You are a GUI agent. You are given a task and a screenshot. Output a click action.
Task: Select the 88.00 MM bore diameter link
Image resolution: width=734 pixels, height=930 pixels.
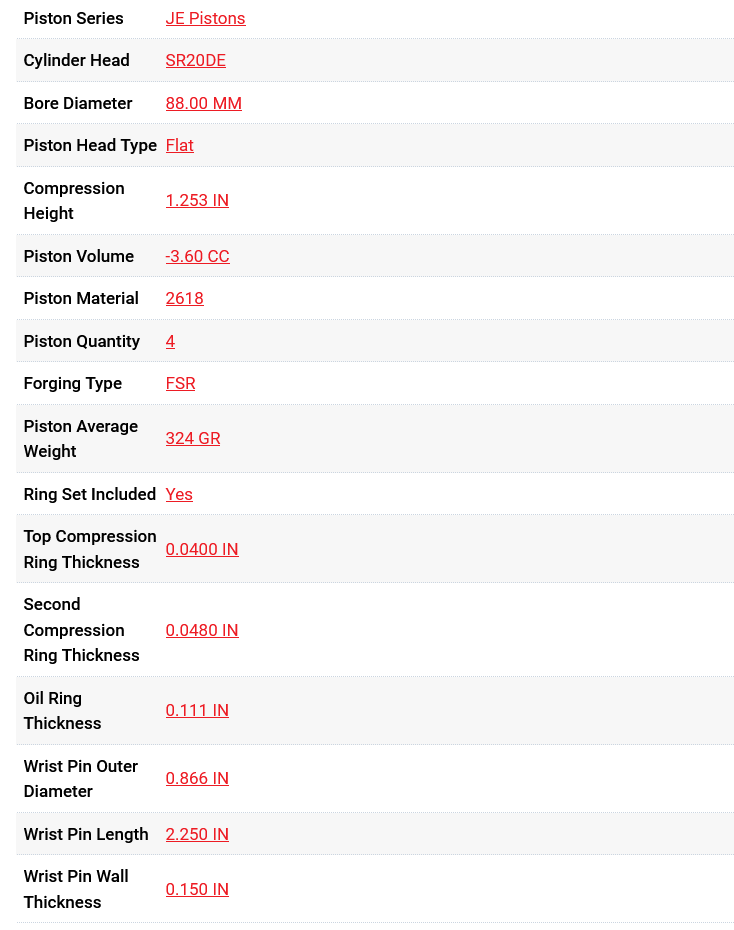(x=203, y=103)
